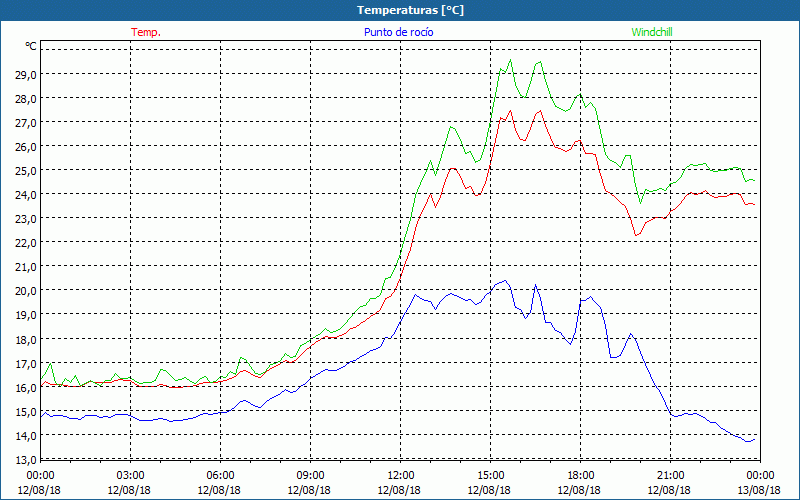Click the 13,0 y-axis value
800x500 pixels.
[x=26, y=459]
